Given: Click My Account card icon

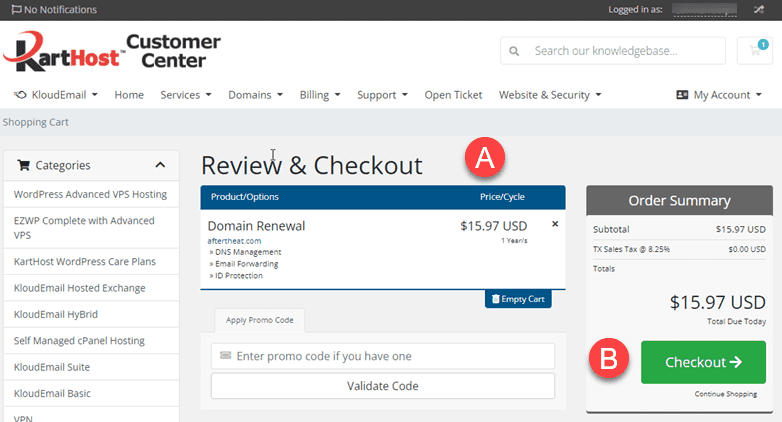Looking at the screenshot, I should point(682,95).
